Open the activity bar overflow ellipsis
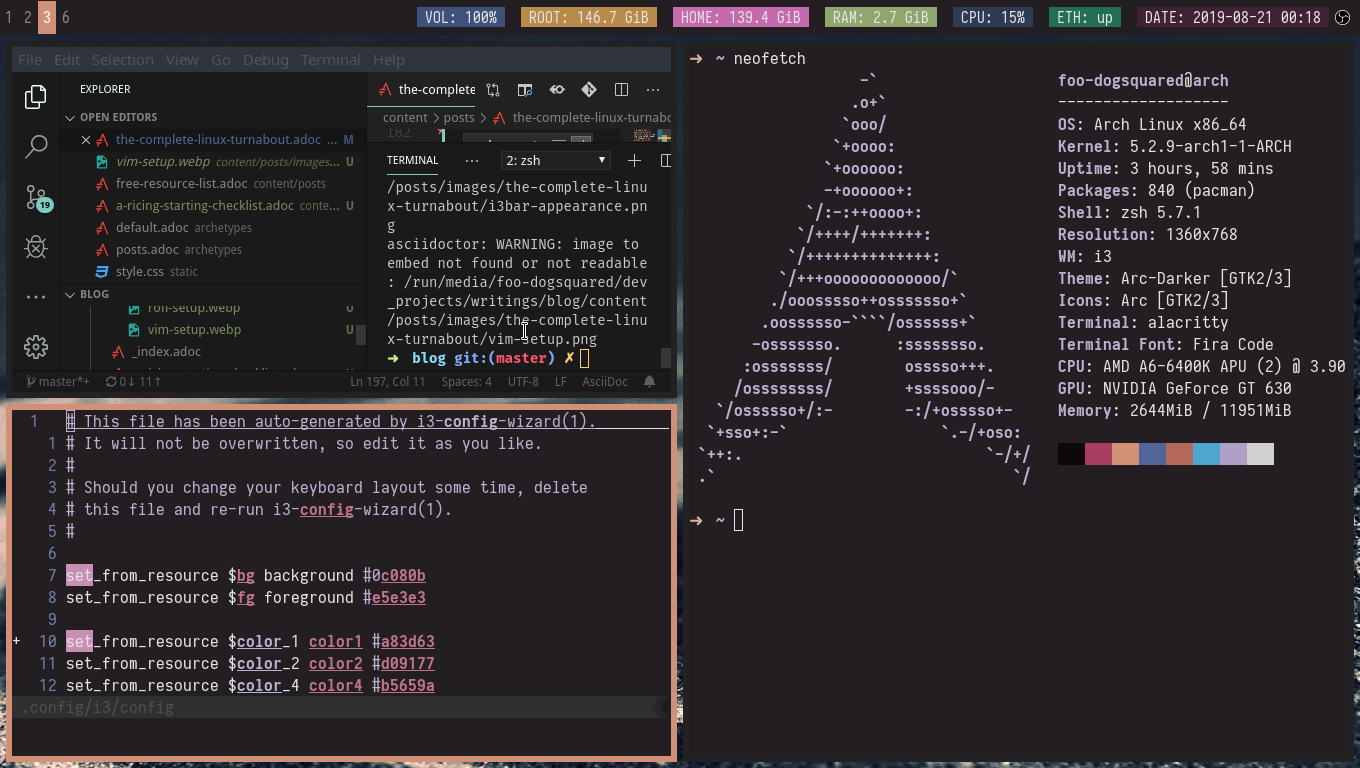1360x768 pixels. [x=36, y=297]
